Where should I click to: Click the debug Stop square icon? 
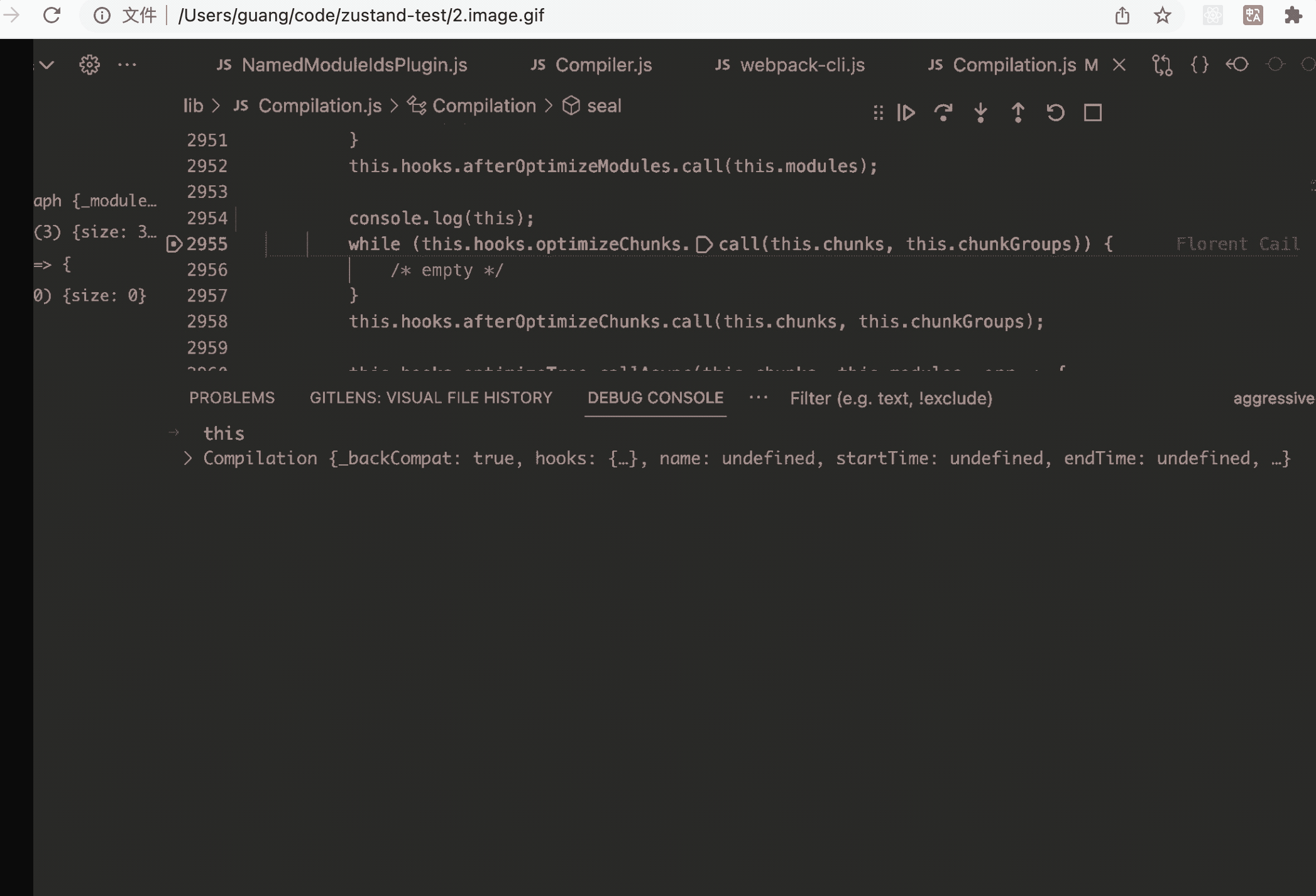click(1093, 113)
